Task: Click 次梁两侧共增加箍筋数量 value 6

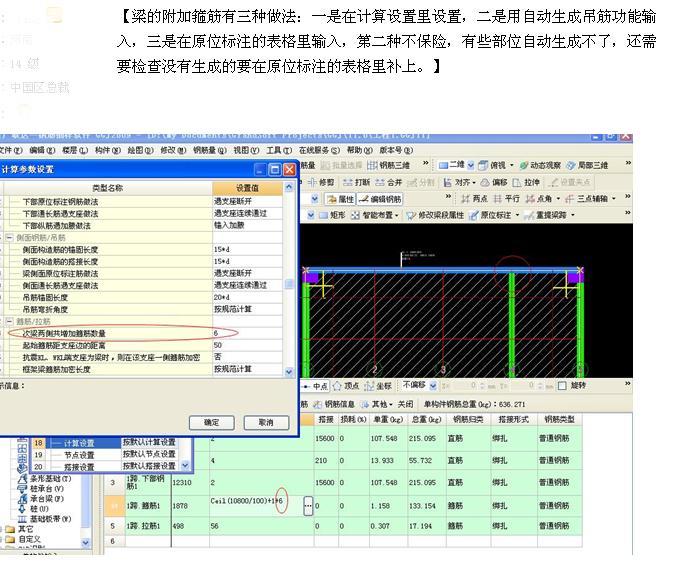Action: [248, 333]
